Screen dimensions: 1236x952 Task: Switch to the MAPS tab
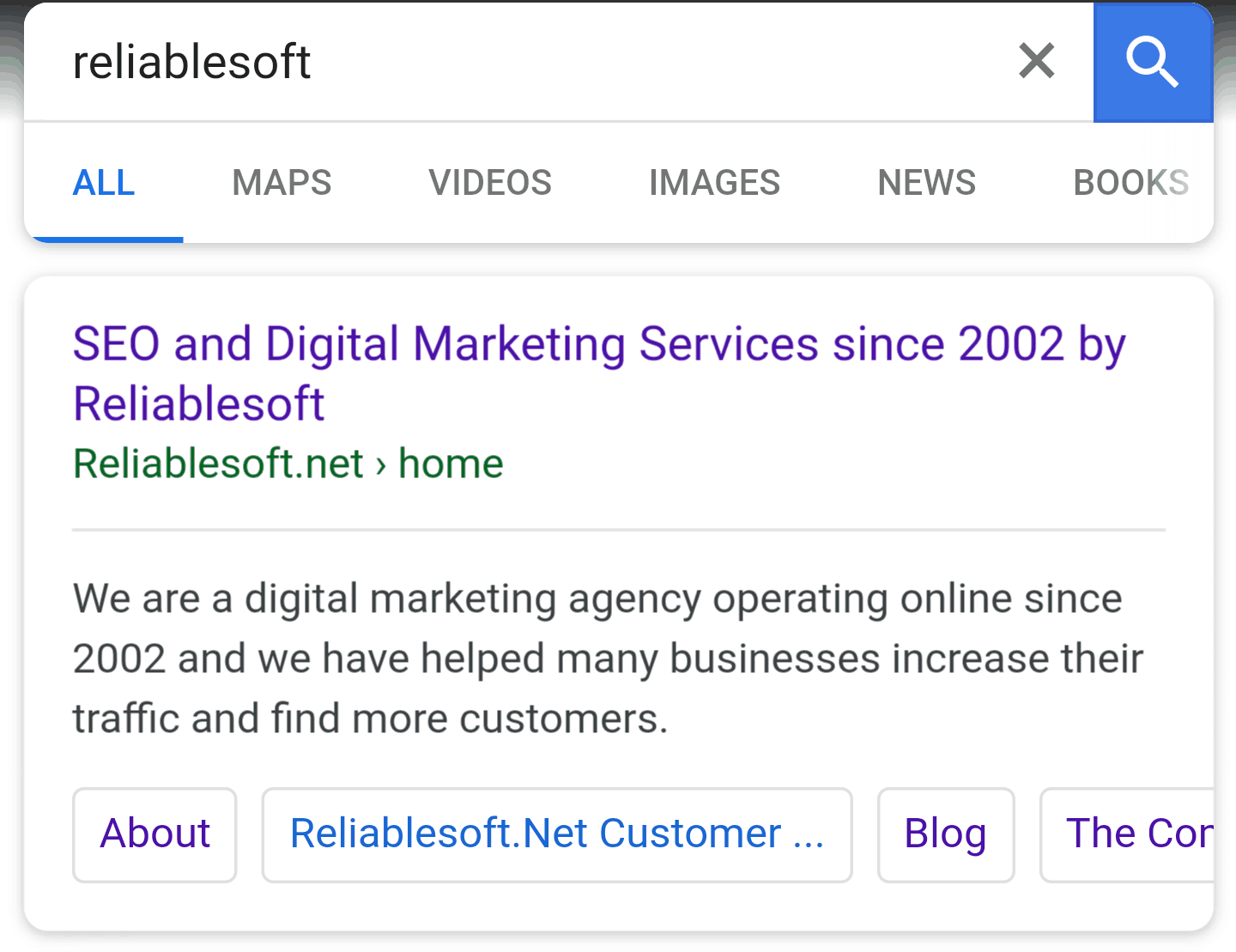[282, 182]
